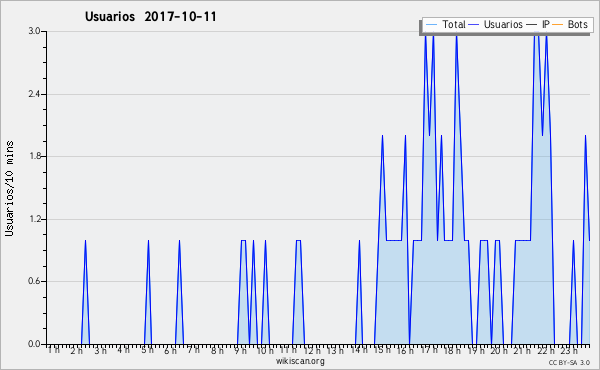Viewport: 600px width, 370px height.
Task: Click the 1.2 y-axis value
Action: (x=34, y=219)
